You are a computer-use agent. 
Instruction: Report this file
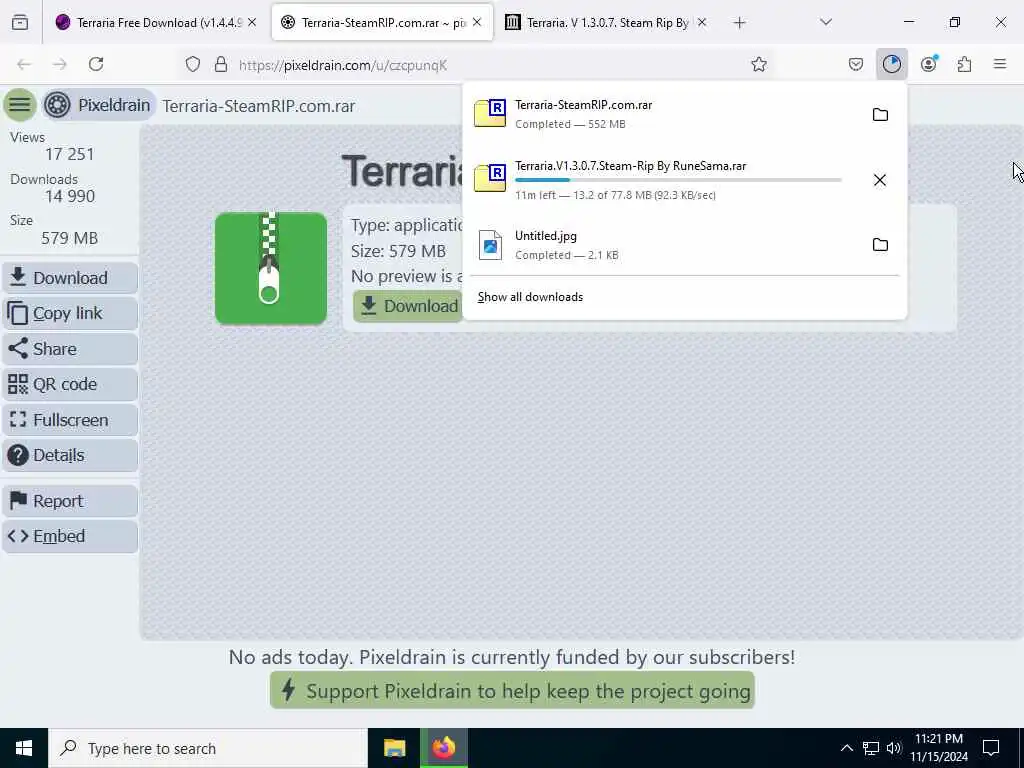click(70, 501)
